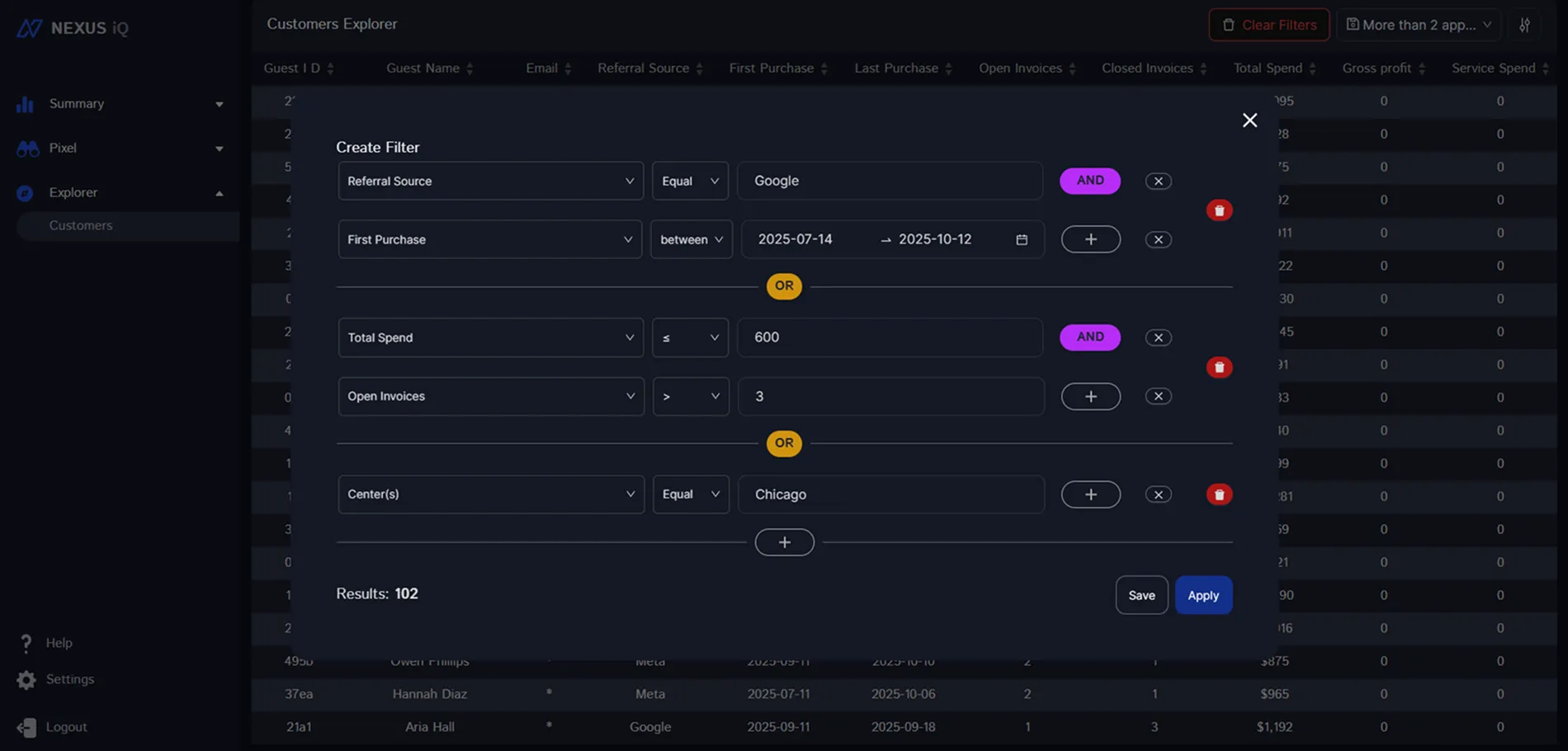Open filter settings sliders icon at top right

(1524, 25)
